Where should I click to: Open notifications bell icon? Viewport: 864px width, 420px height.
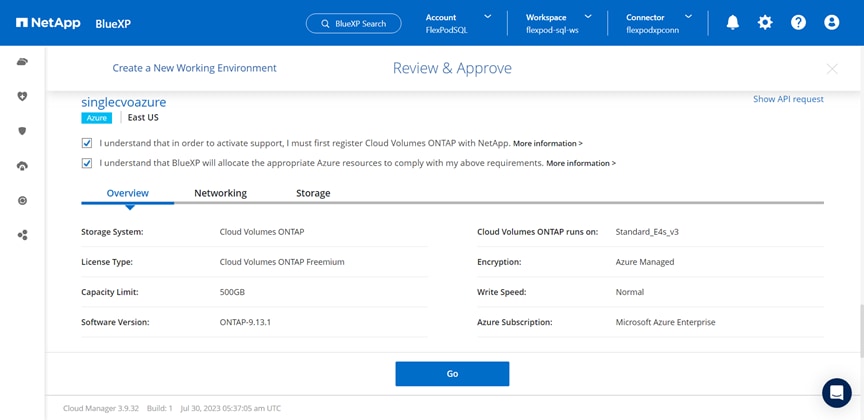coord(732,23)
